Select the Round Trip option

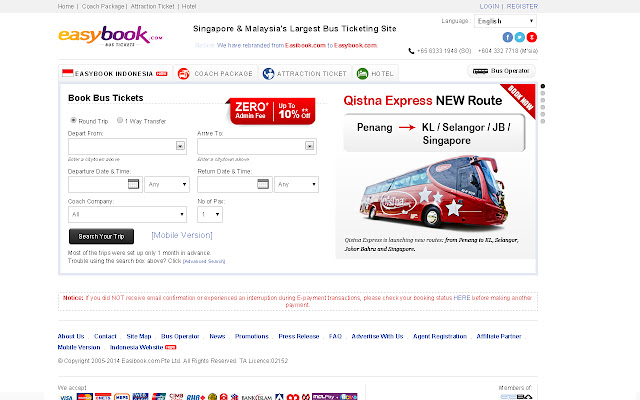73,120
